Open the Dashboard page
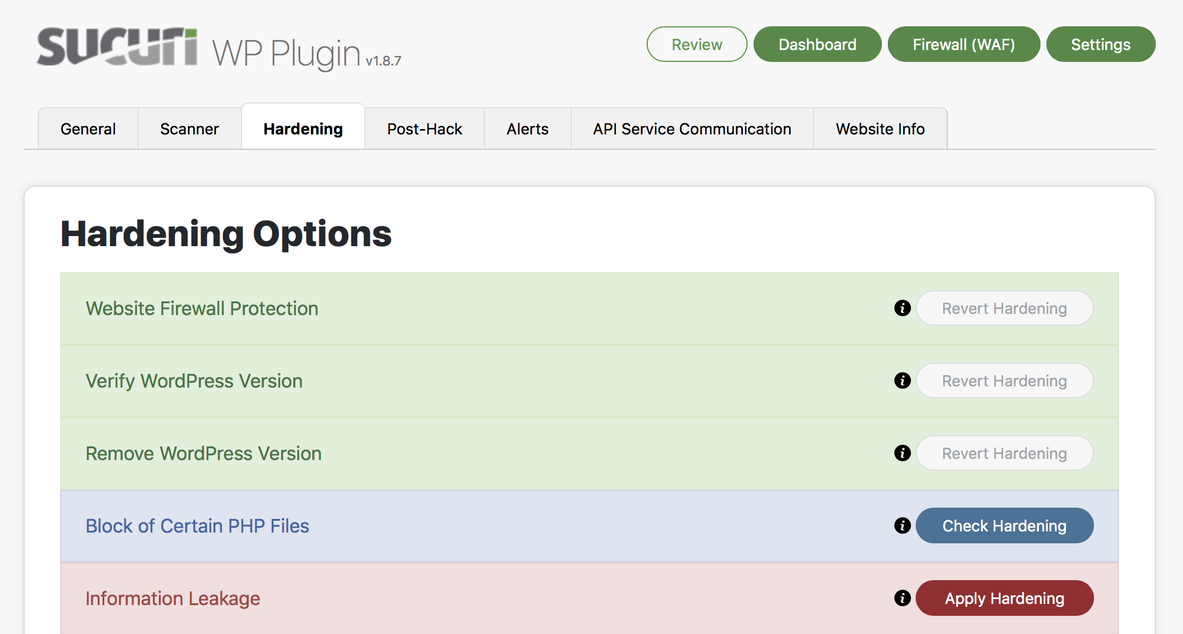 click(x=817, y=44)
